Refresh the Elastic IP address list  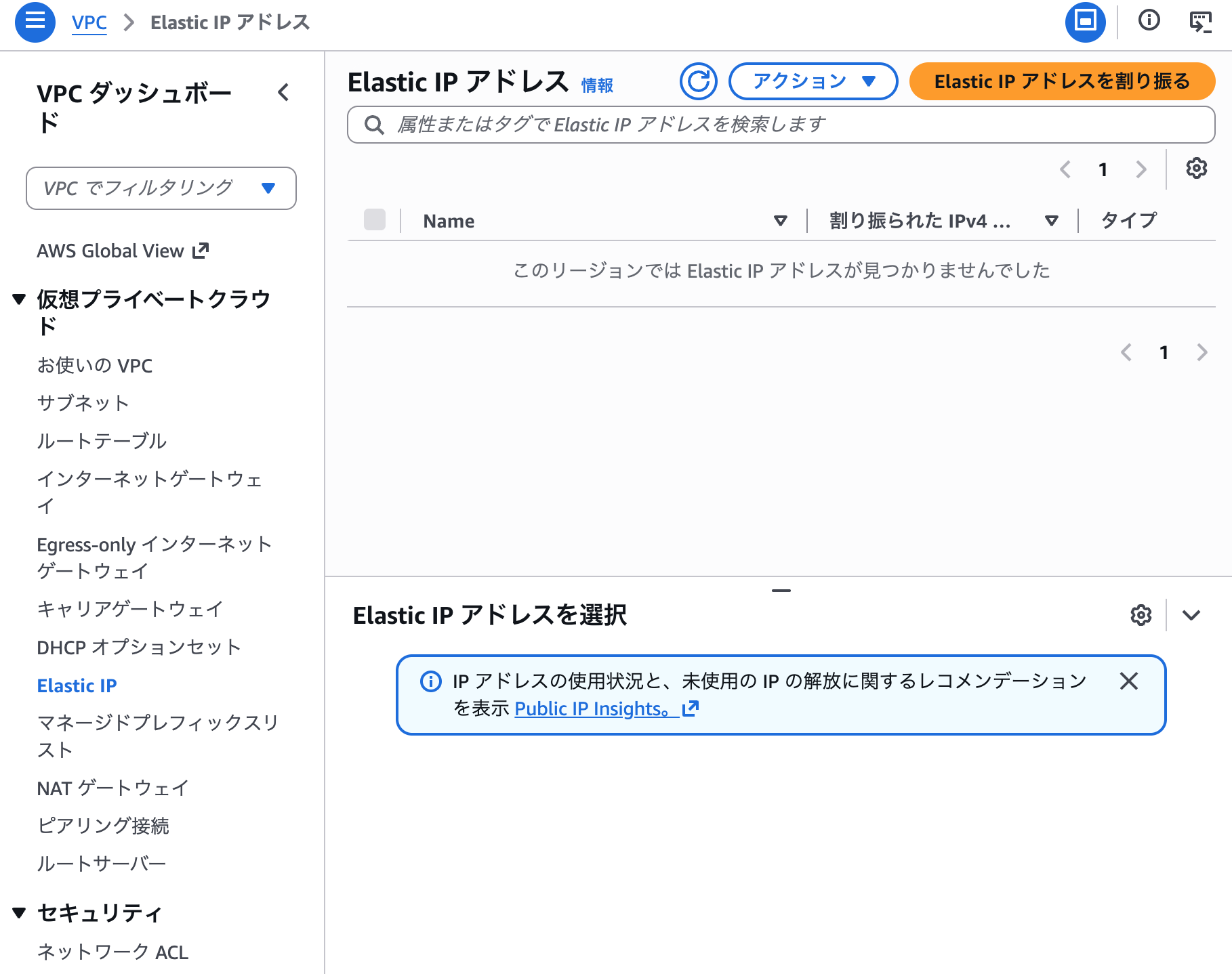699,81
